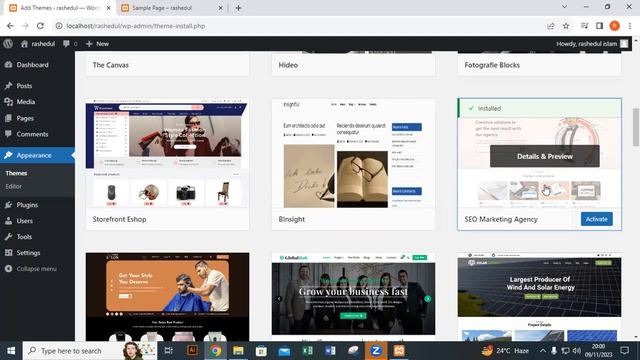The width and height of the screenshot is (640, 360).
Task: Click the Appearance menu item
Action: pos(33,155)
